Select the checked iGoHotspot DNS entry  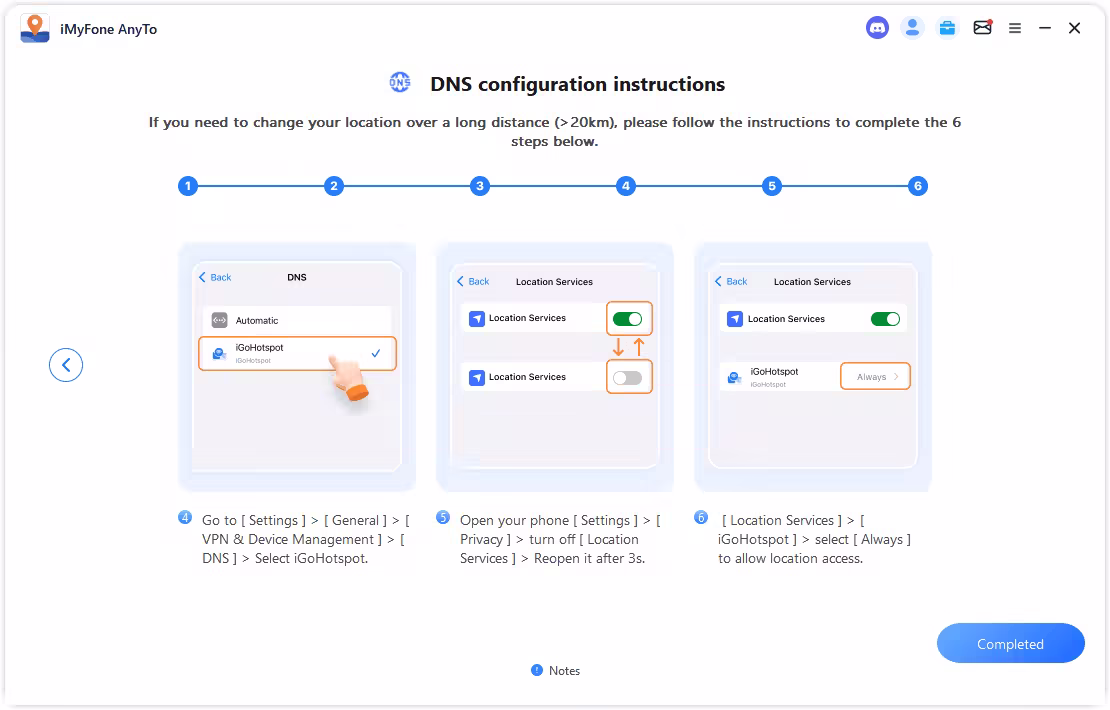[x=296, y=354]
